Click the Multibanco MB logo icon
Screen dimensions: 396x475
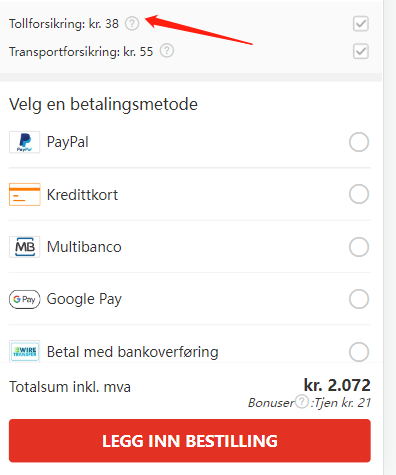(24, 247)
